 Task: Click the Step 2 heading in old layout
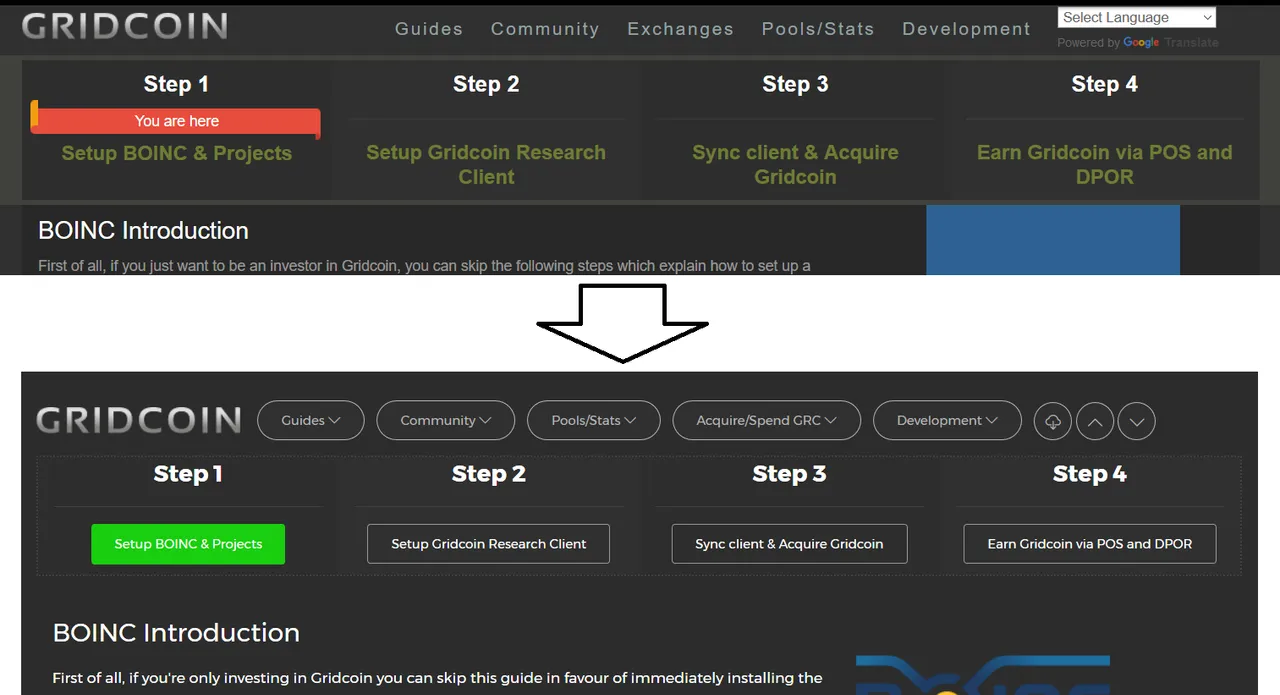click(486, 84)
